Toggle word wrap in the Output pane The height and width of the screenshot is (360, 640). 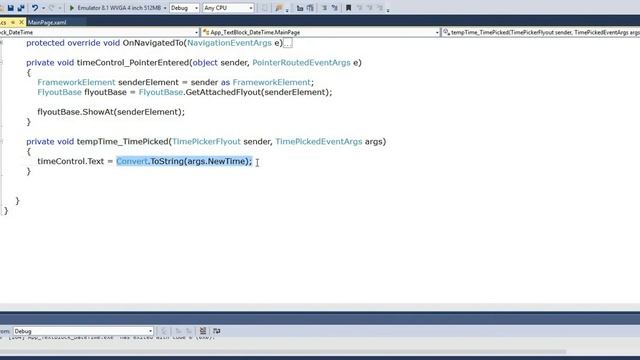point(217,331)
